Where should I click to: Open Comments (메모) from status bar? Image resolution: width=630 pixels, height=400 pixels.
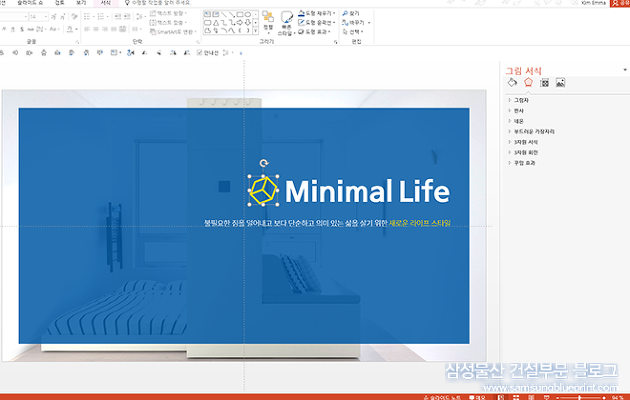pyautogui.click(x=477, y=398)
